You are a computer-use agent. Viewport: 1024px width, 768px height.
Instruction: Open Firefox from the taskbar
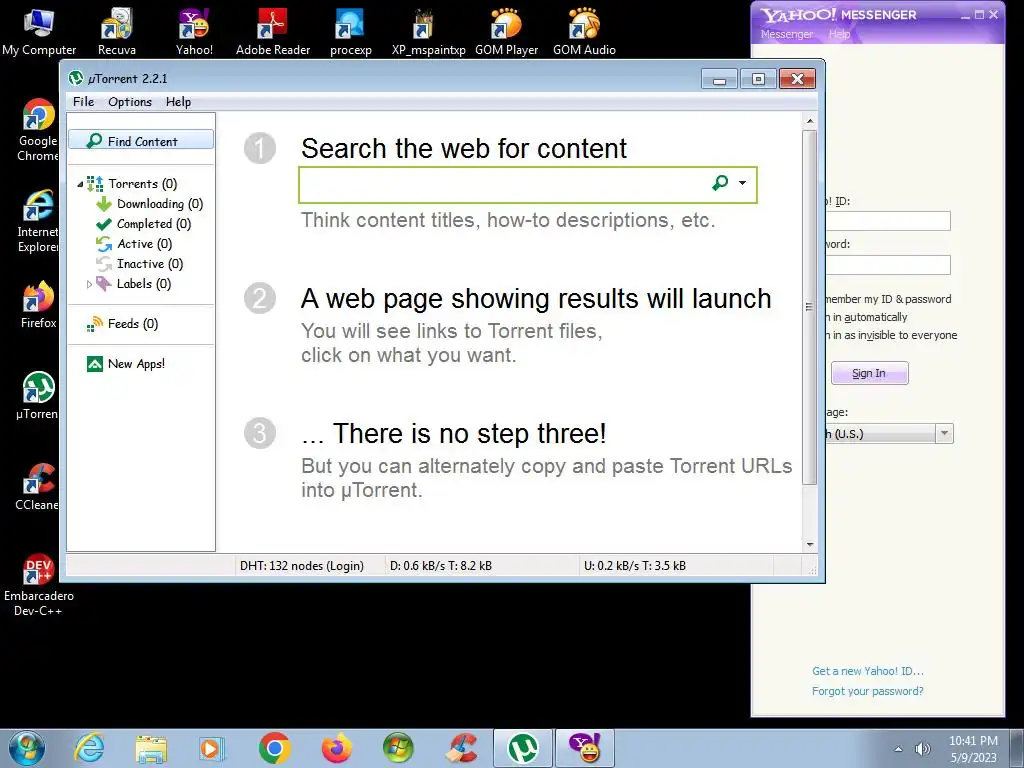pos(336,748)
